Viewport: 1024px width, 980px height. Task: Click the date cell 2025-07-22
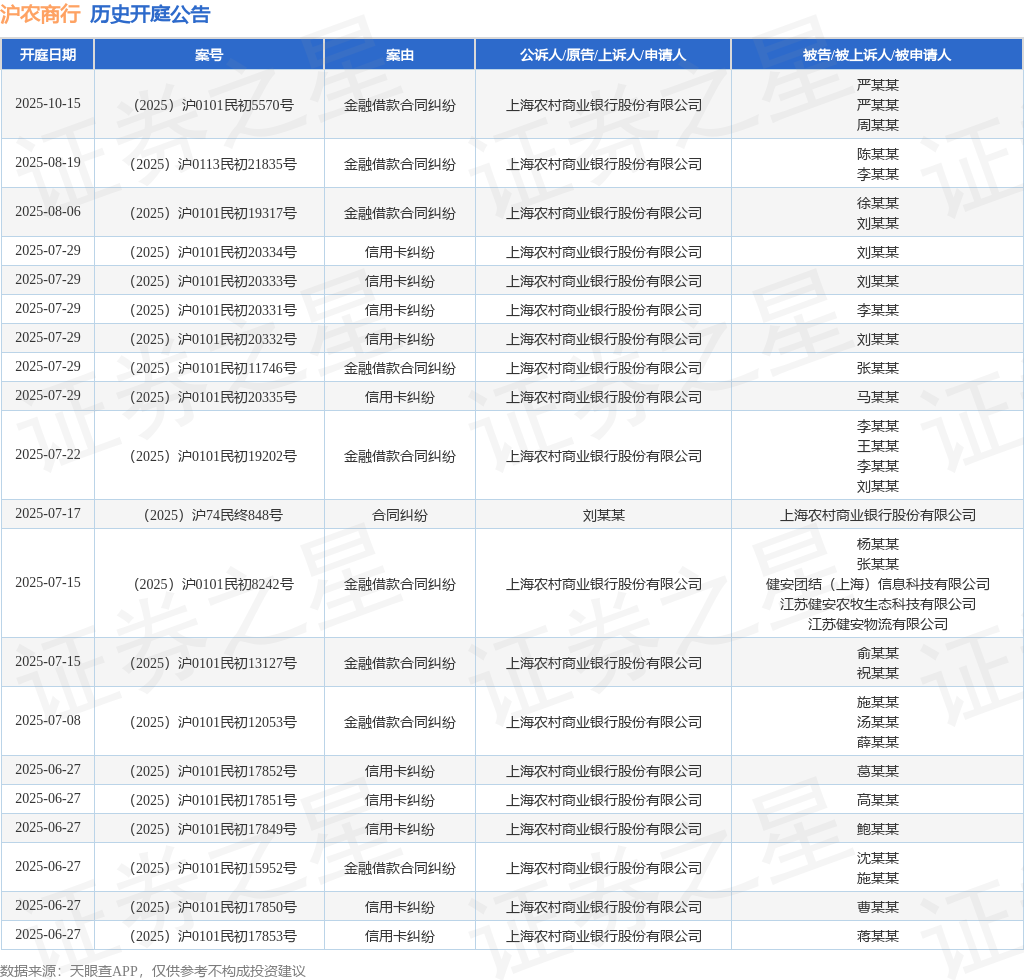click(x=48, y=454)
